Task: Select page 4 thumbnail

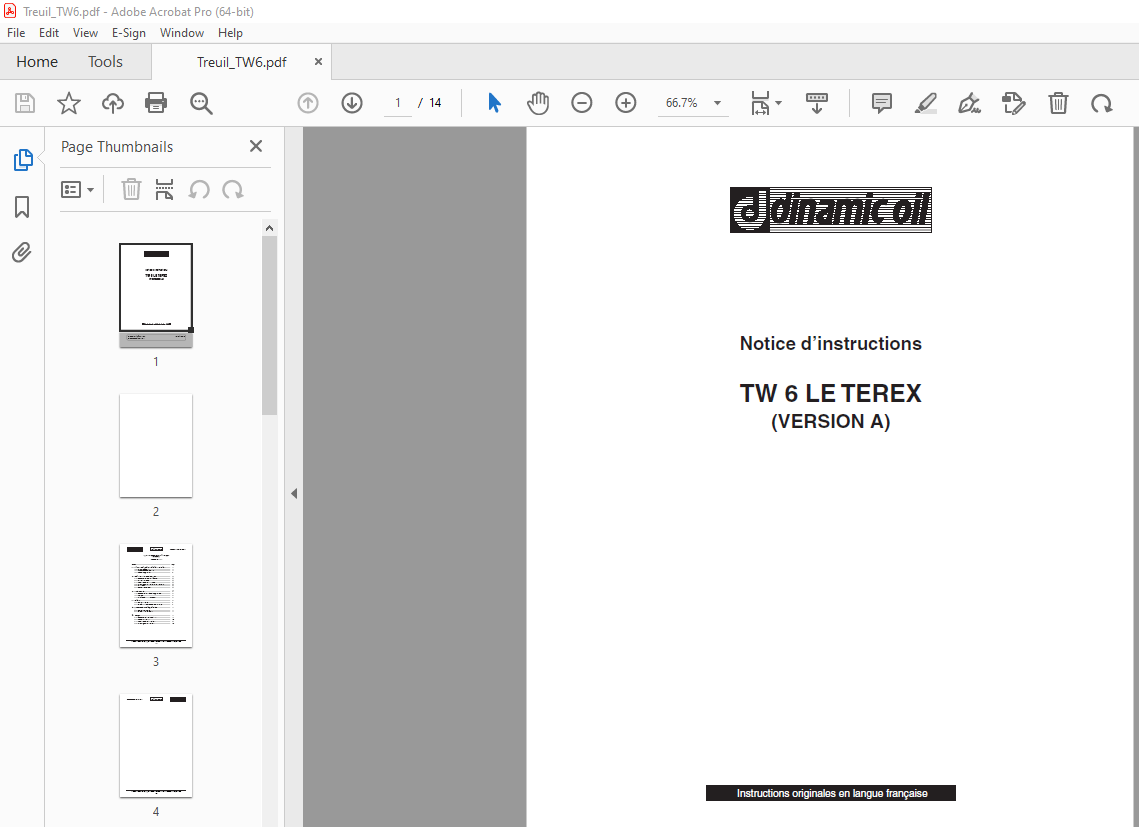Action: pyautogui.click(x=156, y=746)
